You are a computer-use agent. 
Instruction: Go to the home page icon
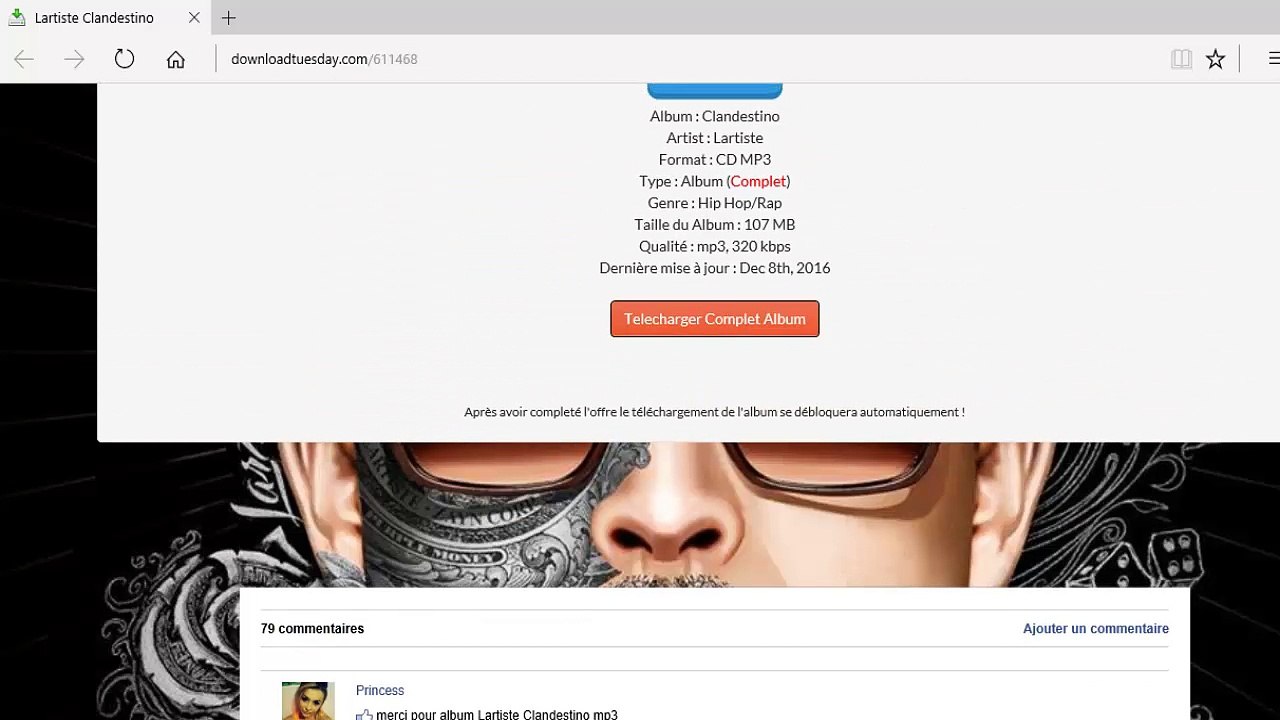click(176, 60)
